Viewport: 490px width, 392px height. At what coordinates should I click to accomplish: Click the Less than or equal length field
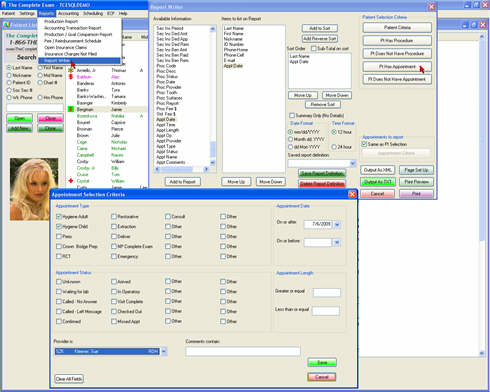pos(325,311)
